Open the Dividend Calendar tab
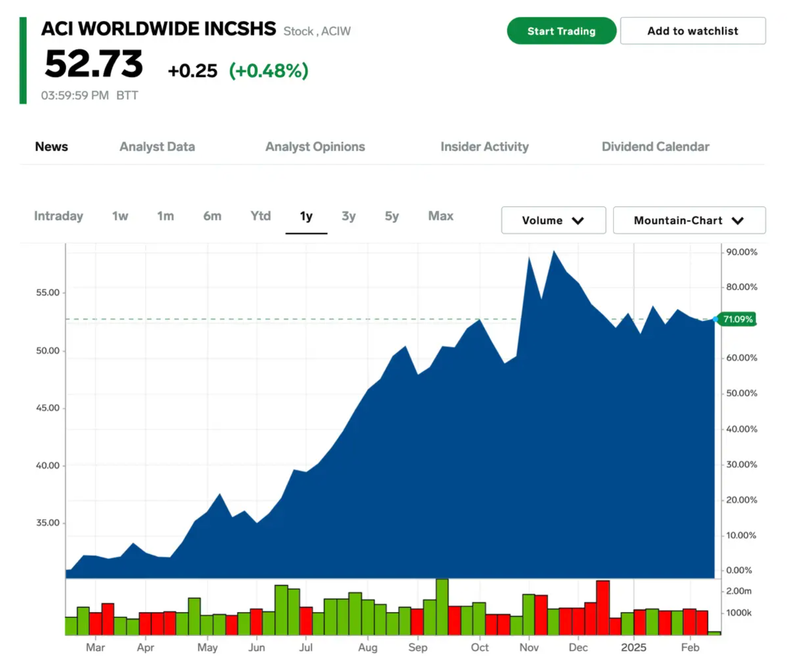 coord(655,147)
